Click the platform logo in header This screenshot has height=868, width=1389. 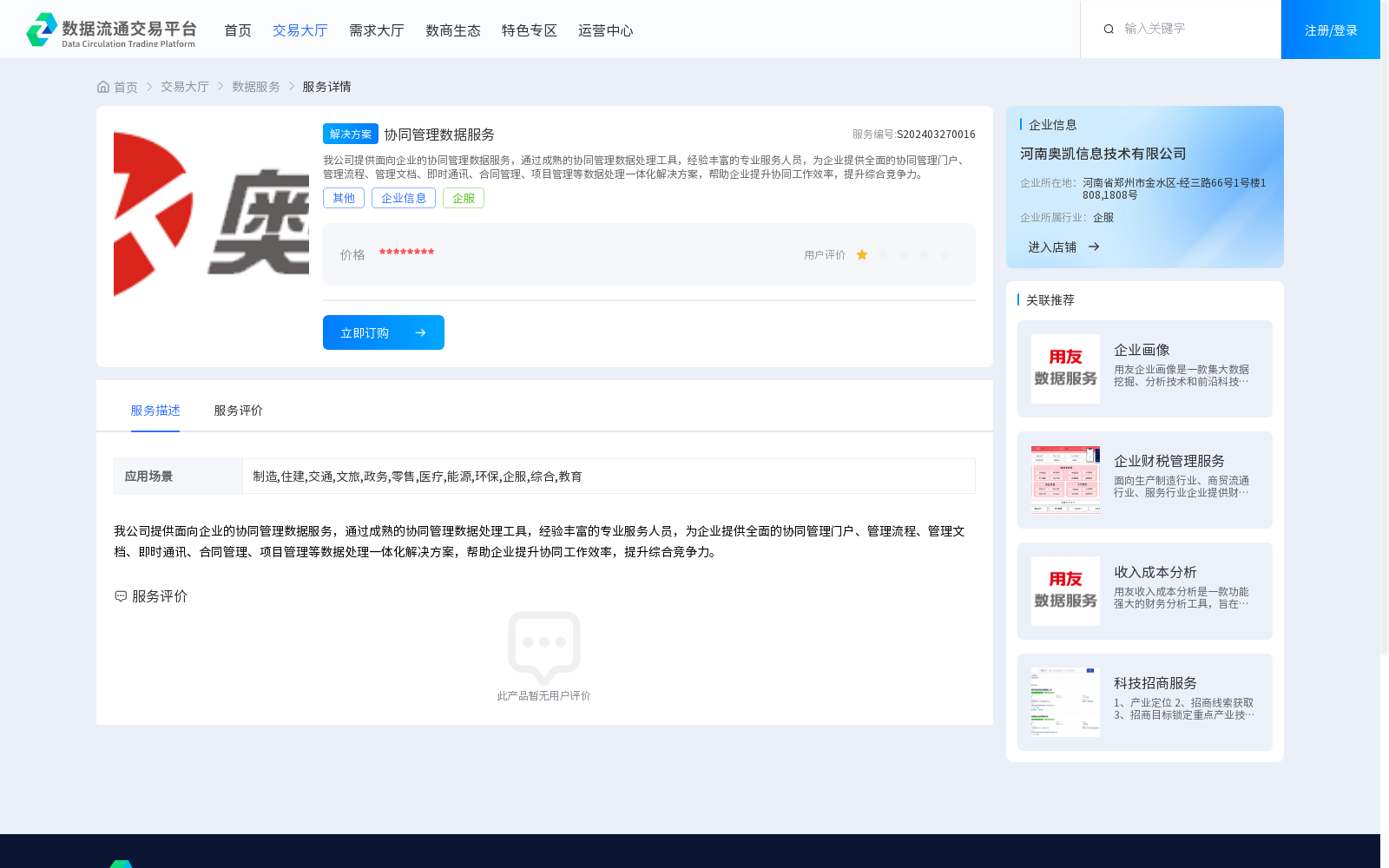[111, 30]
